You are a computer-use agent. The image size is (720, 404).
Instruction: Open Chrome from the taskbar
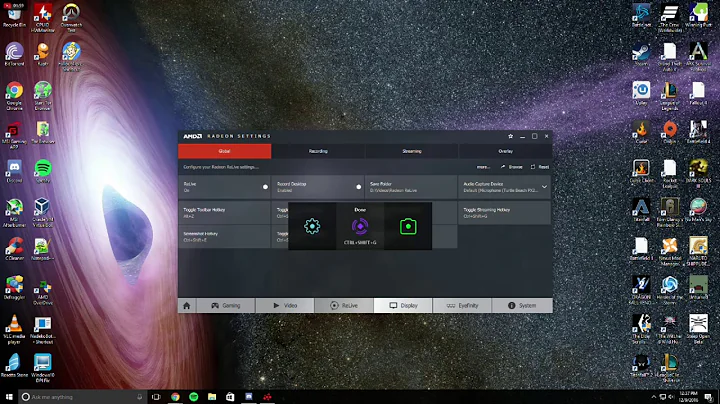point(175,397)
